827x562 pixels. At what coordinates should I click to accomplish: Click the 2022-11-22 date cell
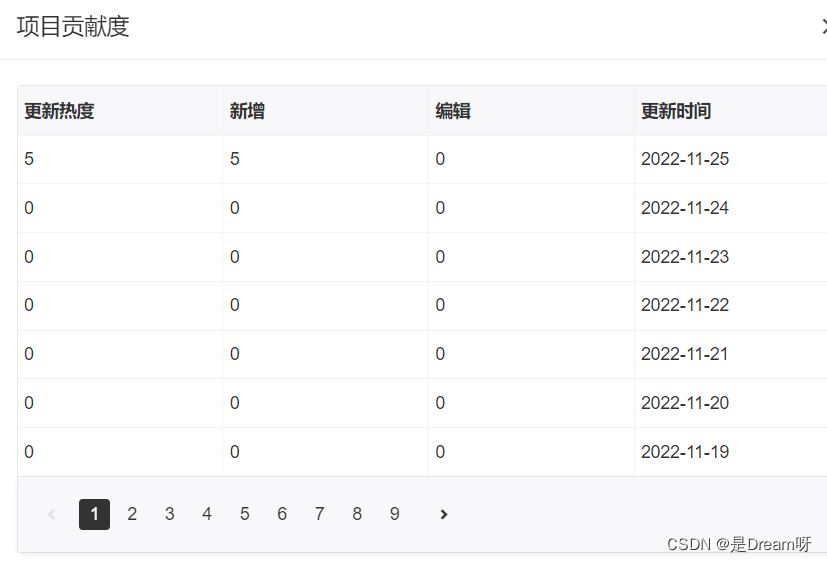(x=685, y=305)
